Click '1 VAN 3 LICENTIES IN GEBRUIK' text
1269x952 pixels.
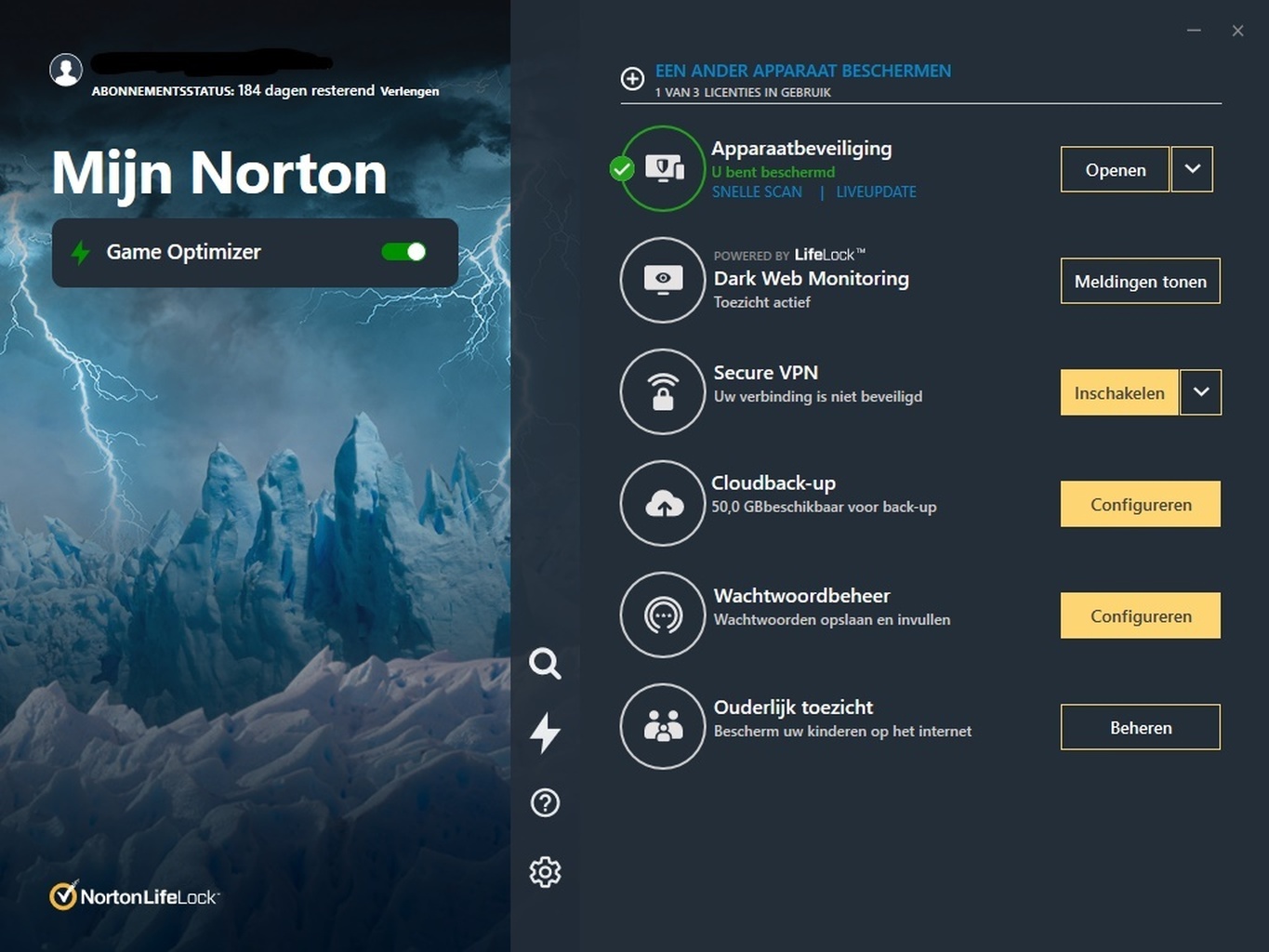(x=743, y=92)
